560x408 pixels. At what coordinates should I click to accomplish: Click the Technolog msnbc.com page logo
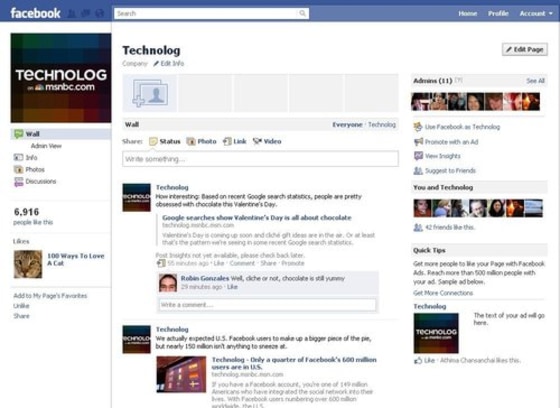pos(61,78)
